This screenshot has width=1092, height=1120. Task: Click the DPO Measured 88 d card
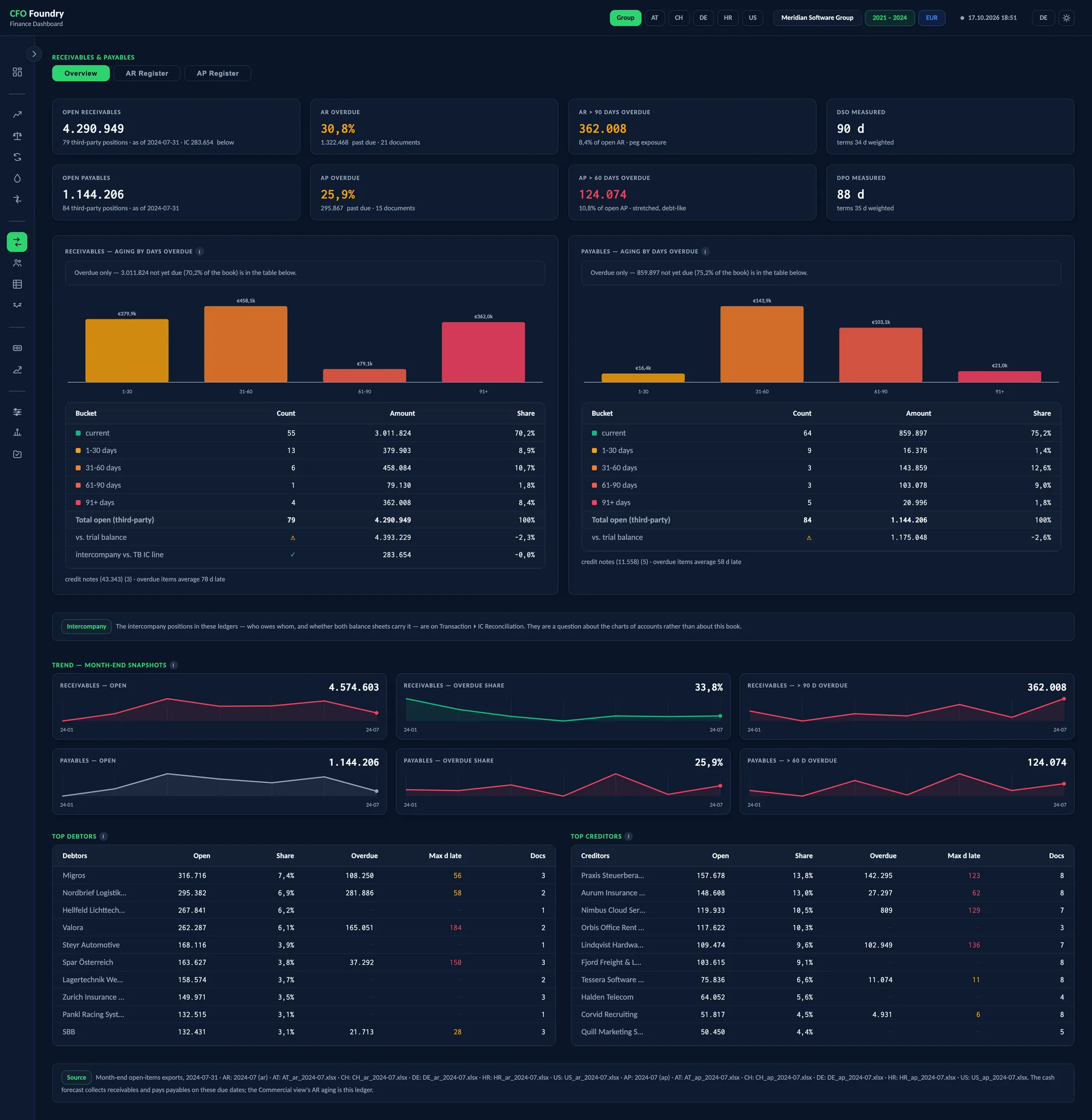click(x=950, y=192)
